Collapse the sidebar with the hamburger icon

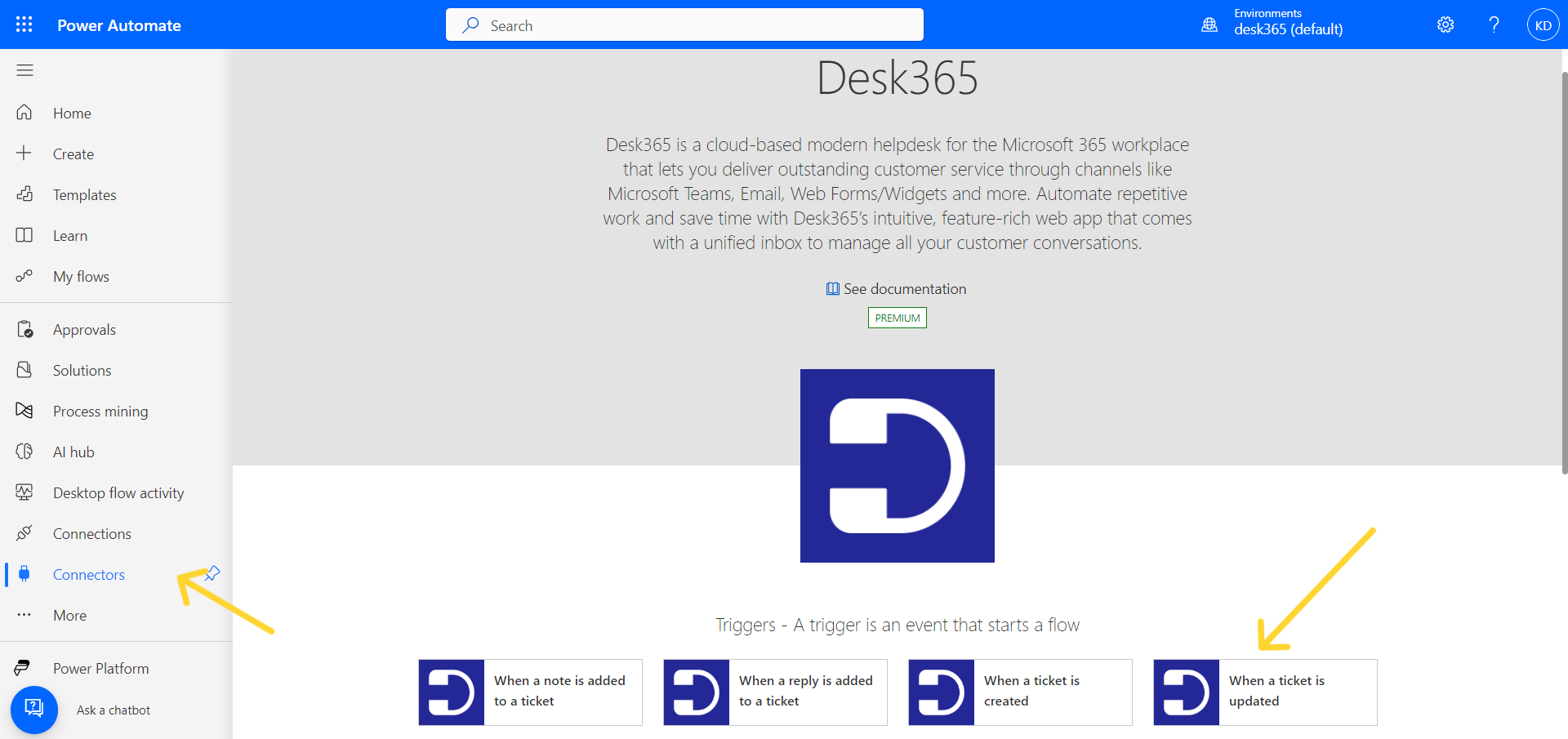[x=24, y=70]
